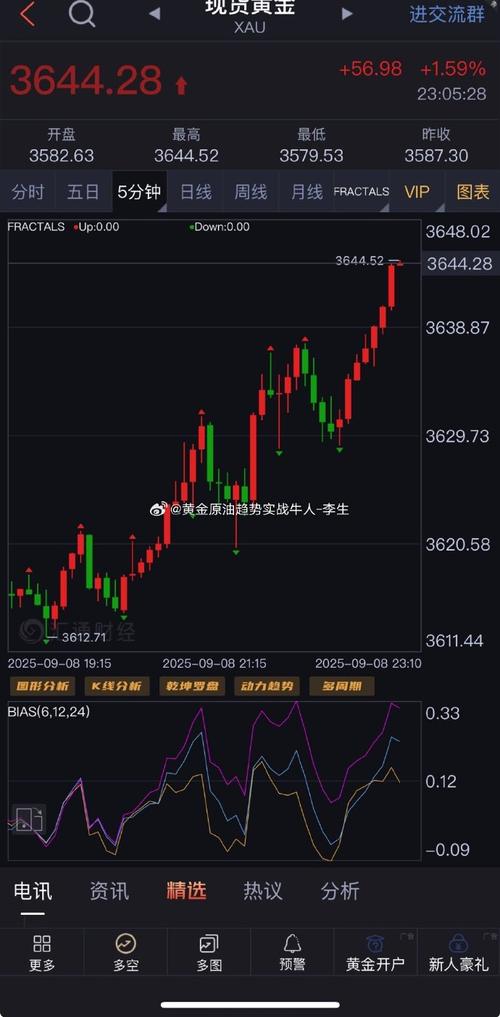This screenshot has height=1017, width=500.
Task: Click the 动力趋势 button
Action: (267, 686)
